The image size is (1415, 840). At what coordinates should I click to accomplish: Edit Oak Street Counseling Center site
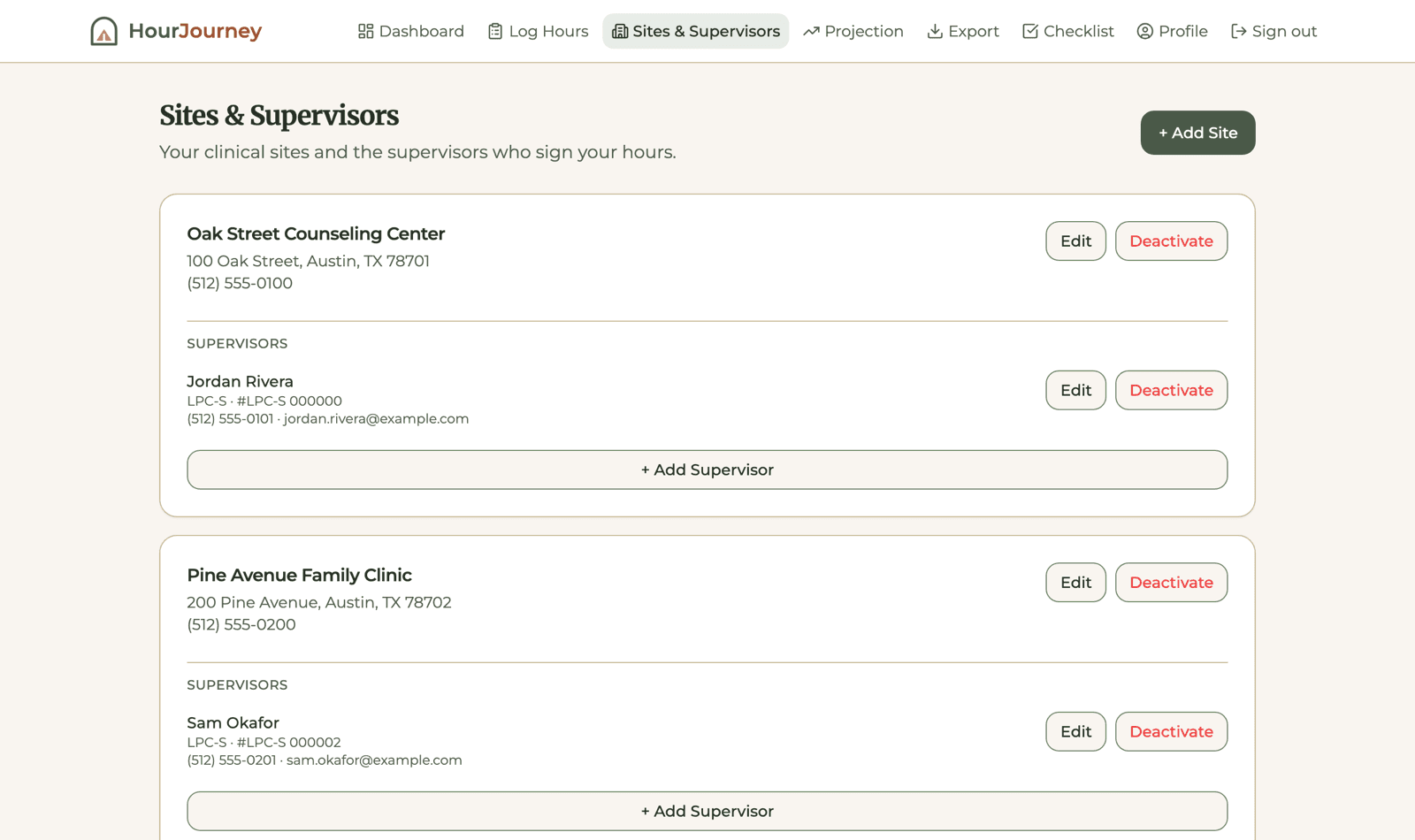pyautogui.click(x=1075, y=241)
